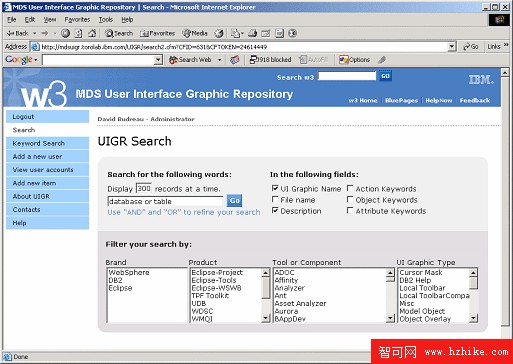Open the File menu
Viewport: 513px width, 364px height.
coord(12,20)
